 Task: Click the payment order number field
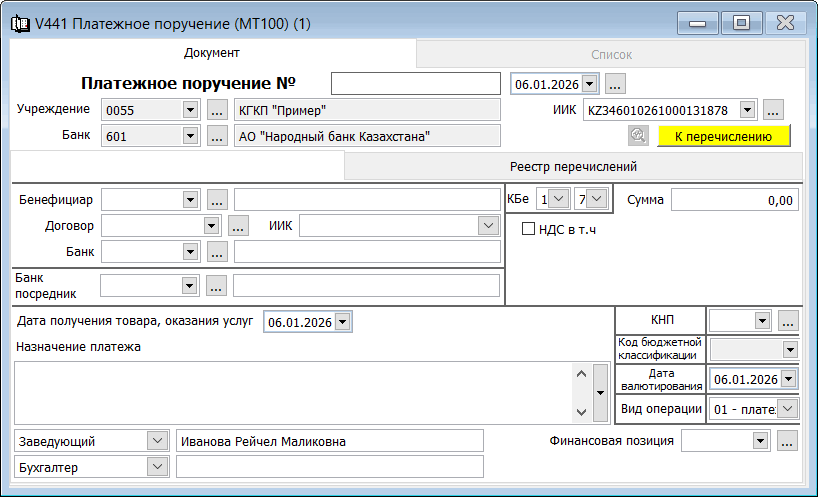coord(415,84)
